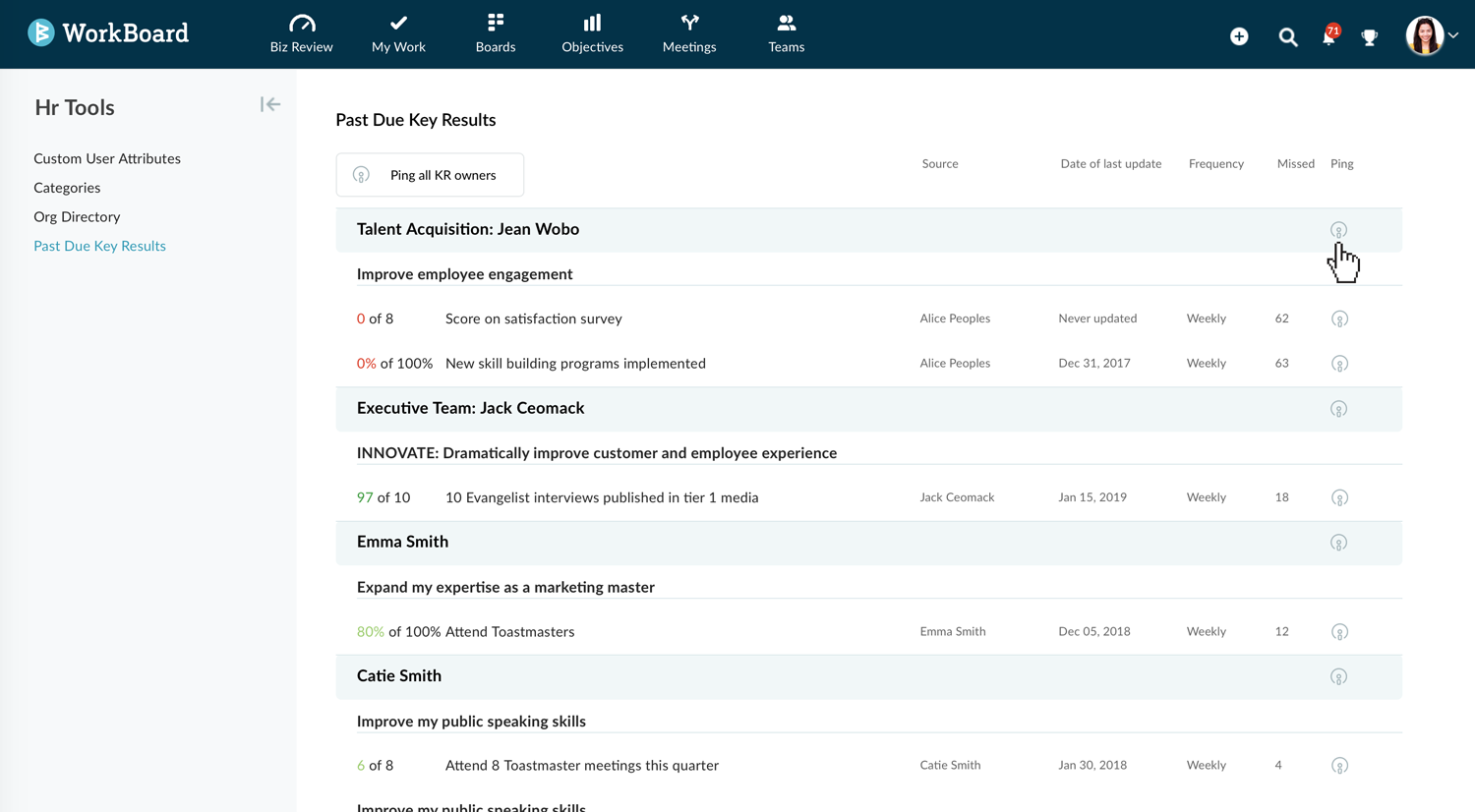The height and width of the screenshot is (812, 1475).
Task: Open the Teams navigation item
Action: (786, 33)
